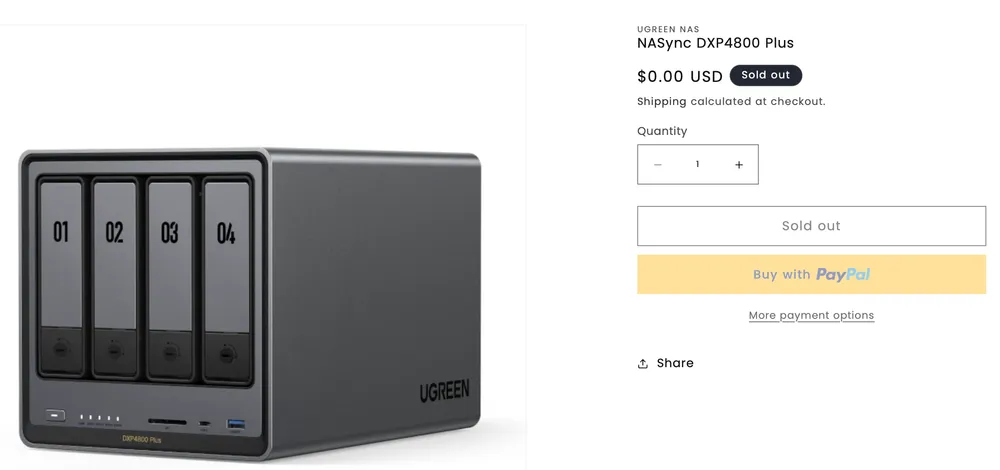Click the PayPal logo on the yellow button
The image size is (1000, 470).
tap(842, 274)
